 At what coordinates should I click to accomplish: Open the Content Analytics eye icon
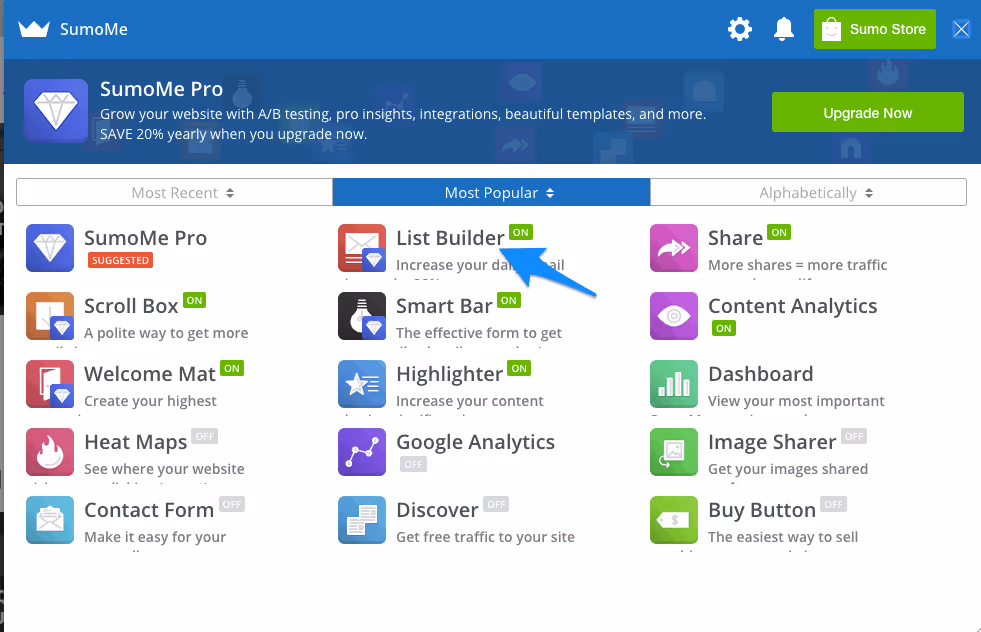[x=673, y=315]
